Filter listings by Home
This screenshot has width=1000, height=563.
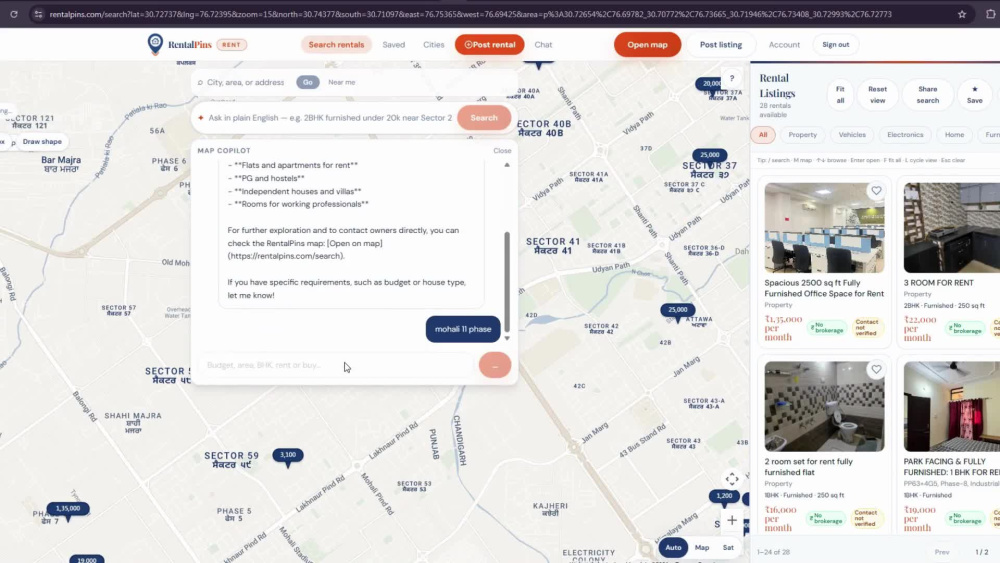pyautogui.click(x=954, y=135)
